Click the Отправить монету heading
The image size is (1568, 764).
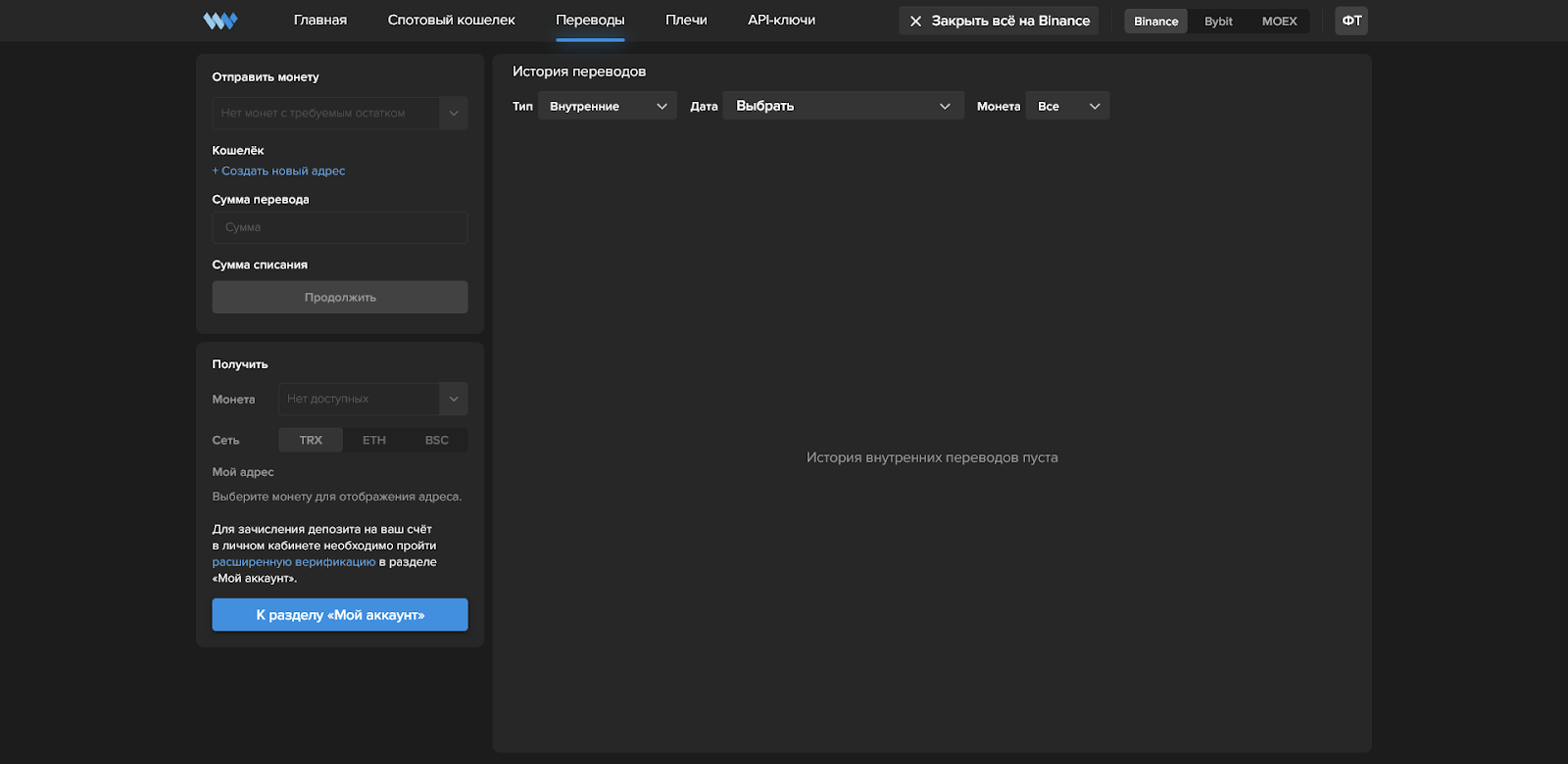pyautogui.click(x=266, y=76)
